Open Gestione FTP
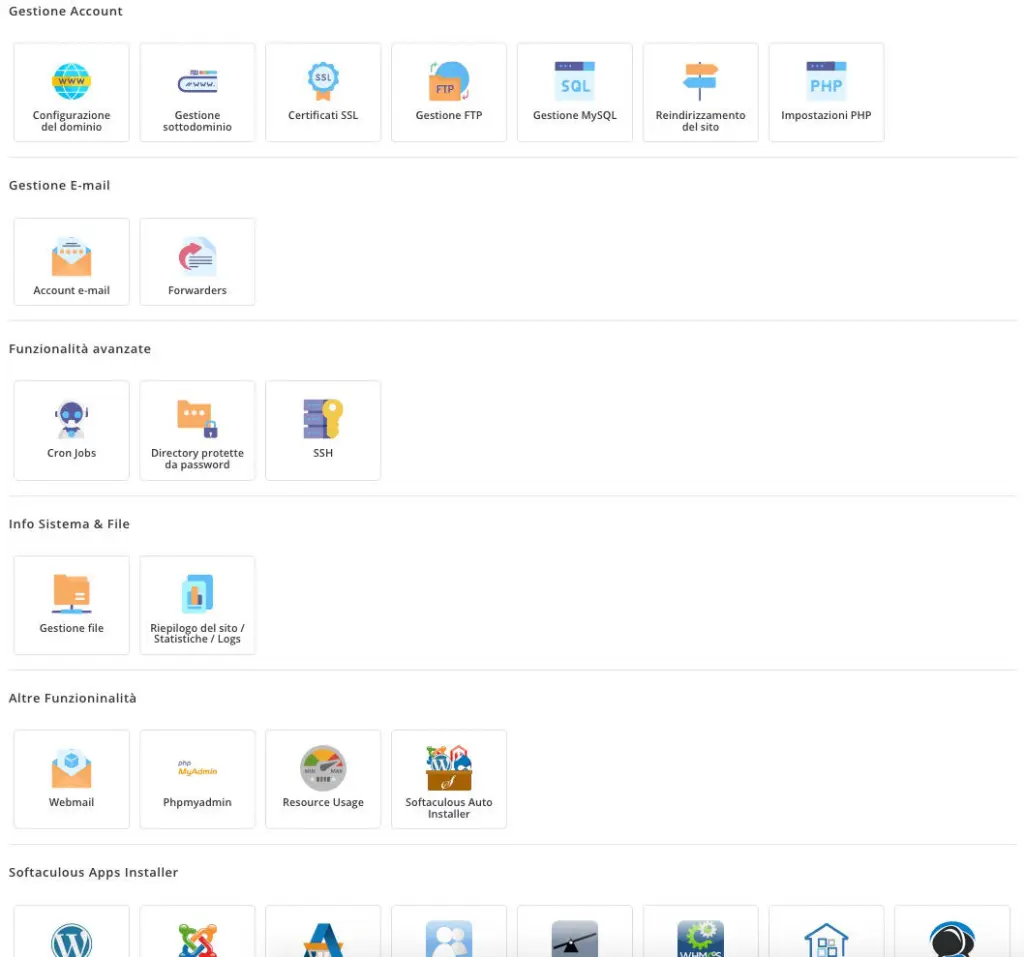The image size is (1024, 957). pyautogui.click(x=449, y=92)
